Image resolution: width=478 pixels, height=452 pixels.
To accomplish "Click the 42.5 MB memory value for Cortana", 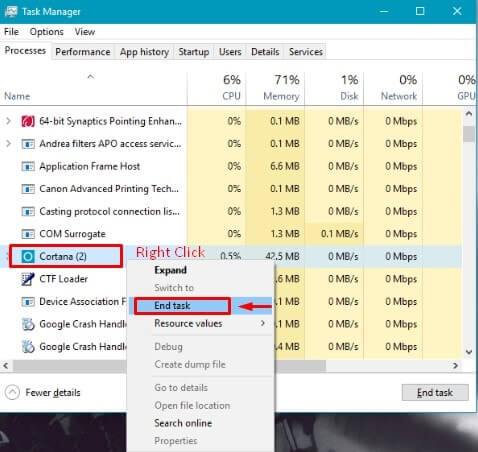I will coord(282,256).
